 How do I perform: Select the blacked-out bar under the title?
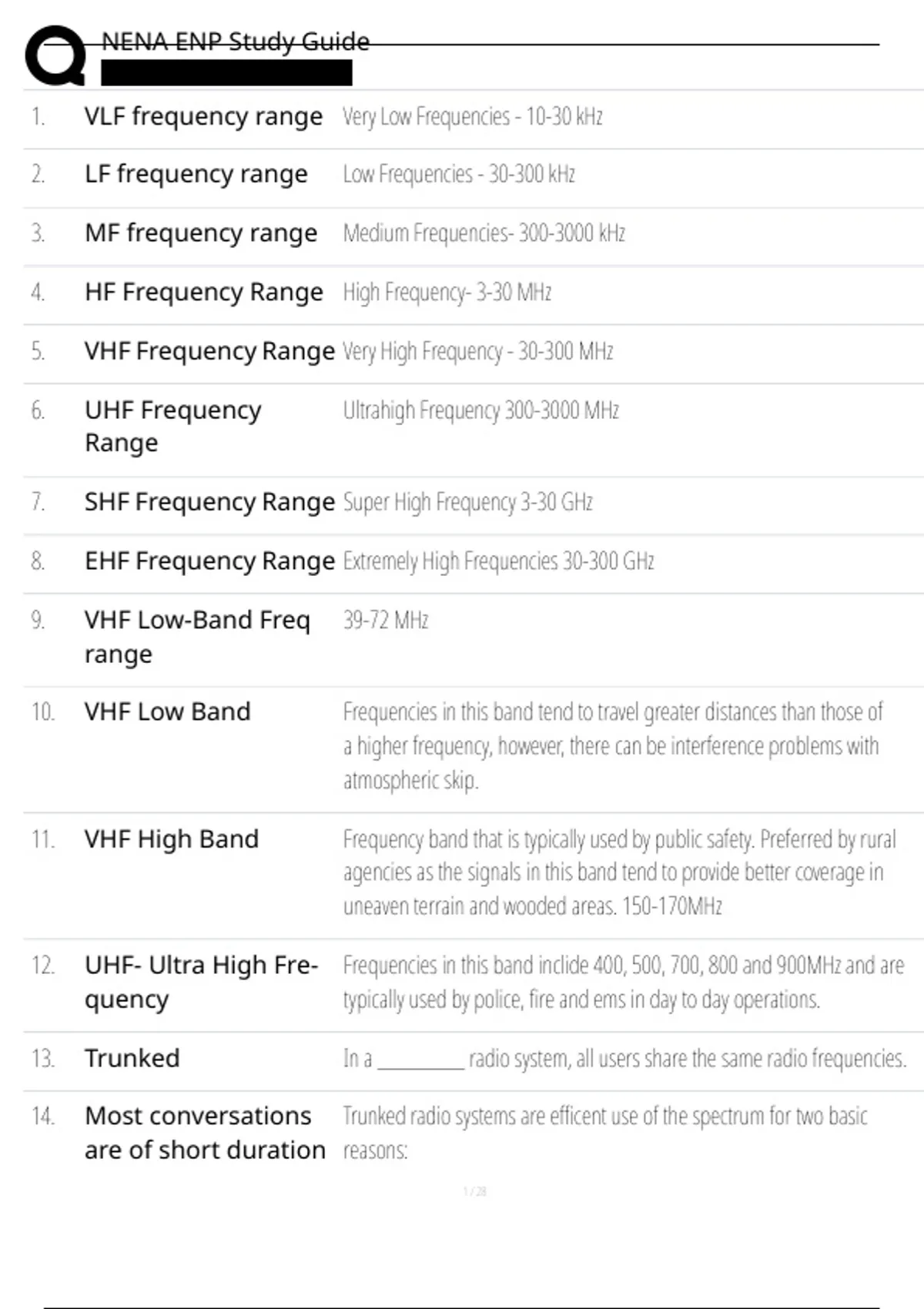point(226,73)
